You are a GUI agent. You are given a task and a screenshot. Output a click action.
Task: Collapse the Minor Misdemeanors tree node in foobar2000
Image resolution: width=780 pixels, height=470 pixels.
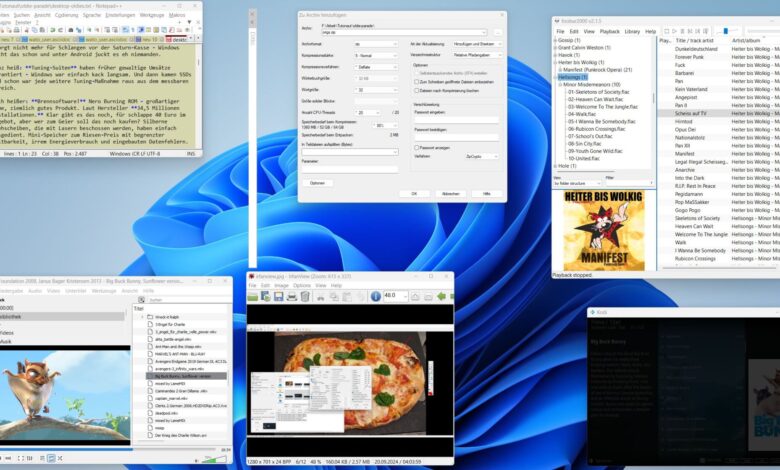click(x=560, y=85)
